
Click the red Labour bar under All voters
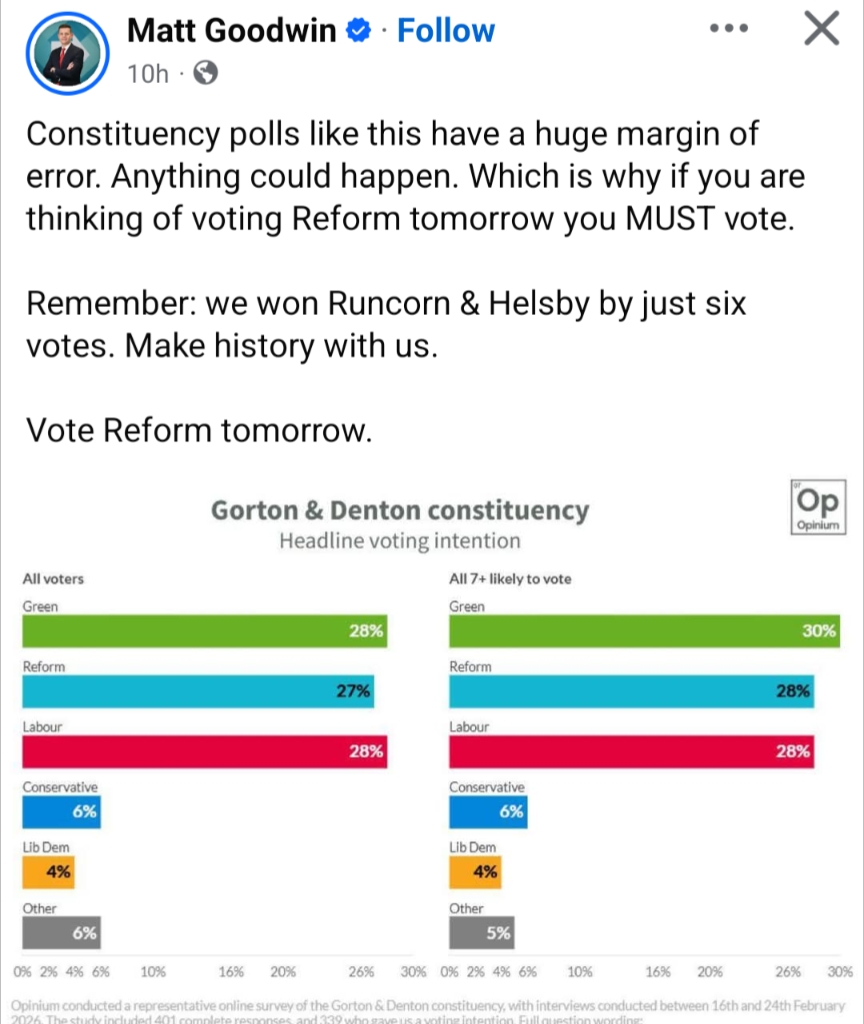click(x=205, y=752)
